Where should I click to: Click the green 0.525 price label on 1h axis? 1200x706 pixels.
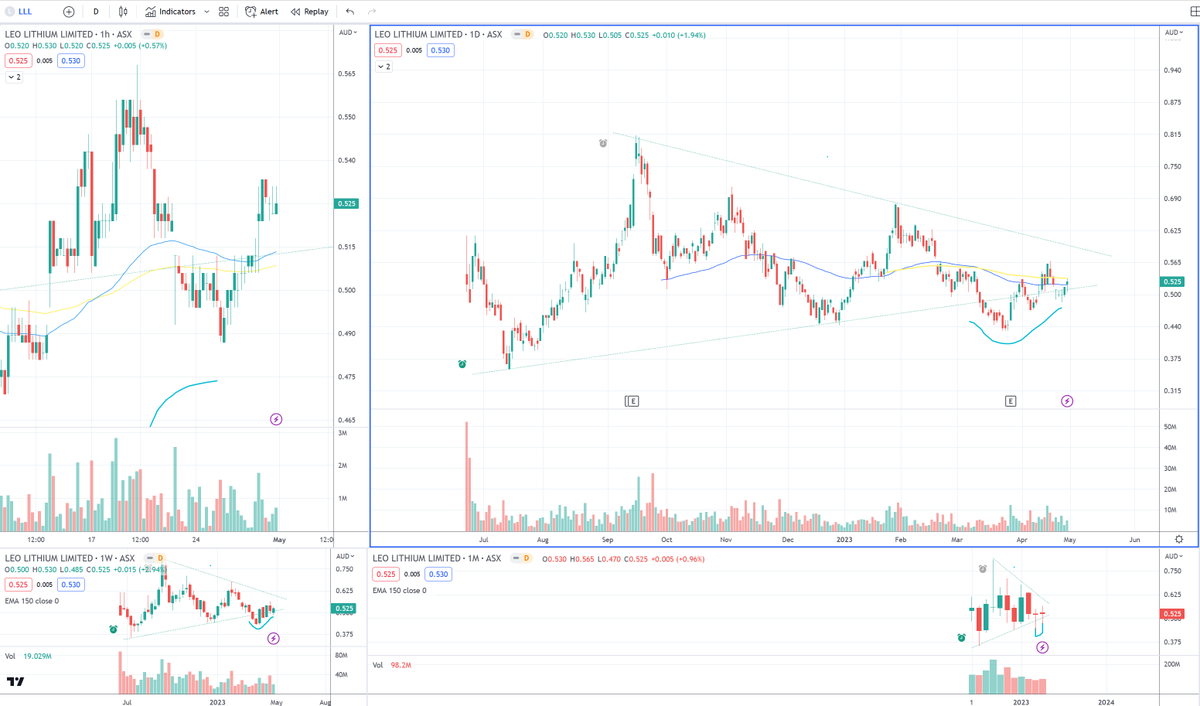click(x=347, y=204)
